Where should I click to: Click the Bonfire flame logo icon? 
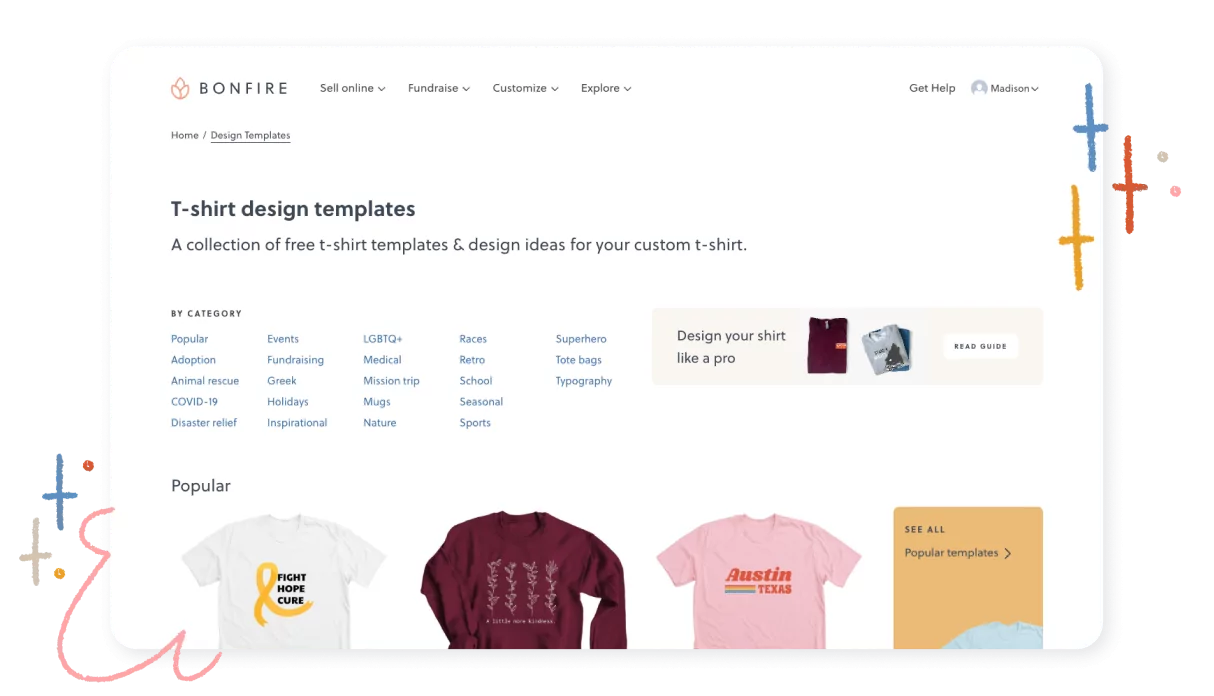click(x=180, y=88)
